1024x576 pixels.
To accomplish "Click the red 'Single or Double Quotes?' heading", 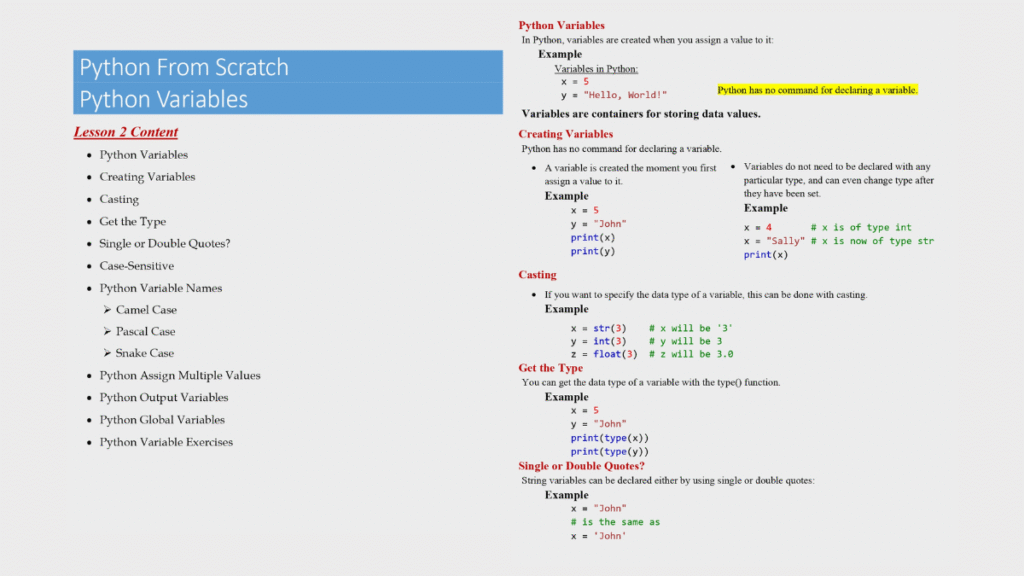I will tap(582, 465).
